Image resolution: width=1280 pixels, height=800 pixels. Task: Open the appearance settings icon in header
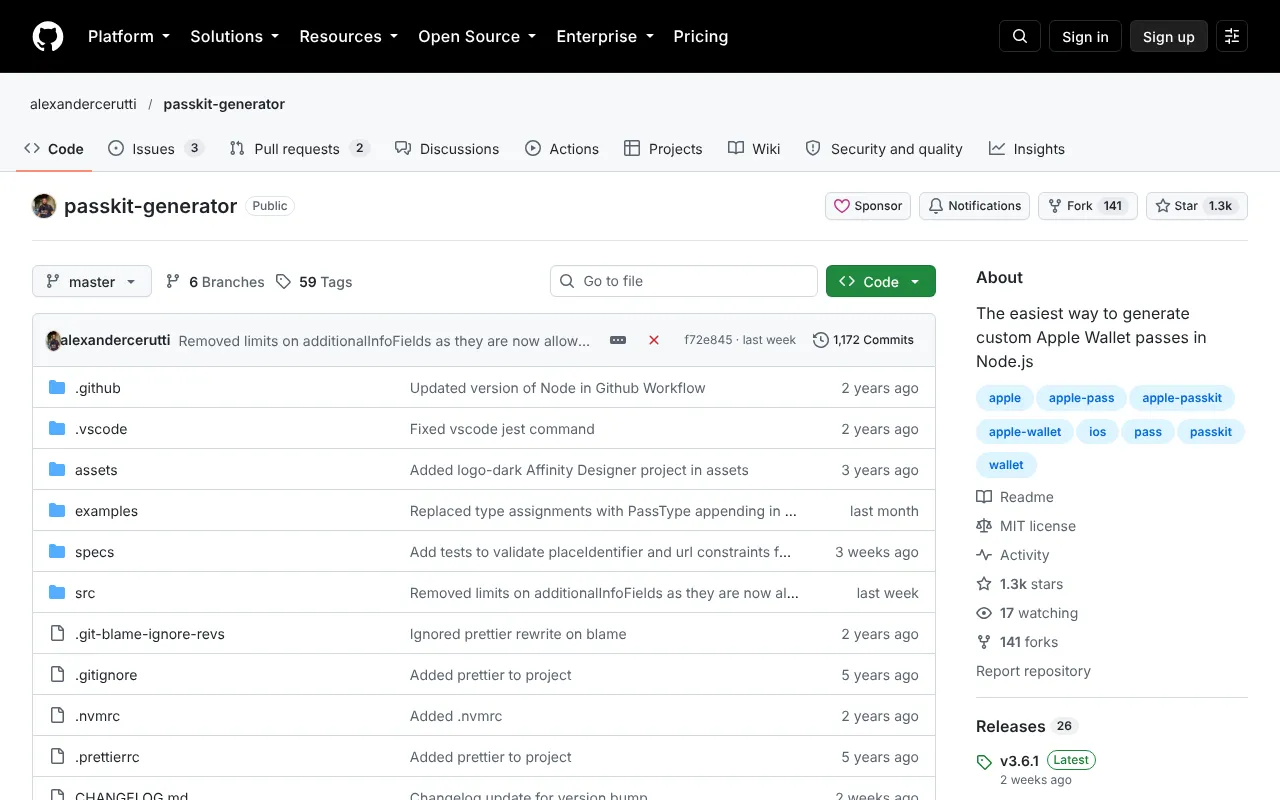[x=1232, y=36]
